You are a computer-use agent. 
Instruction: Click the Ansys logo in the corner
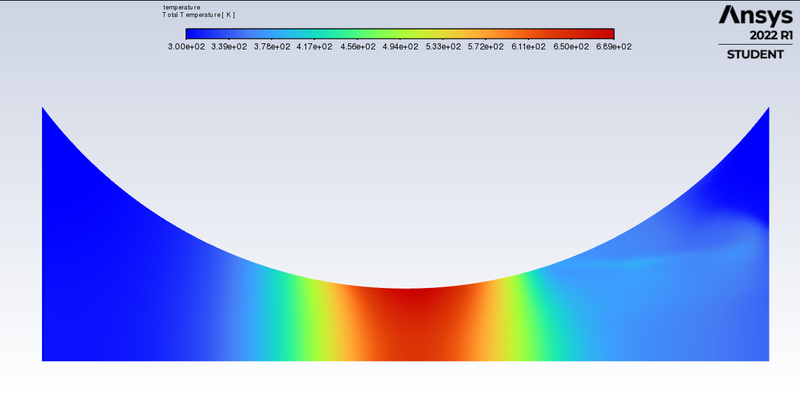click(x=756, y=16)
